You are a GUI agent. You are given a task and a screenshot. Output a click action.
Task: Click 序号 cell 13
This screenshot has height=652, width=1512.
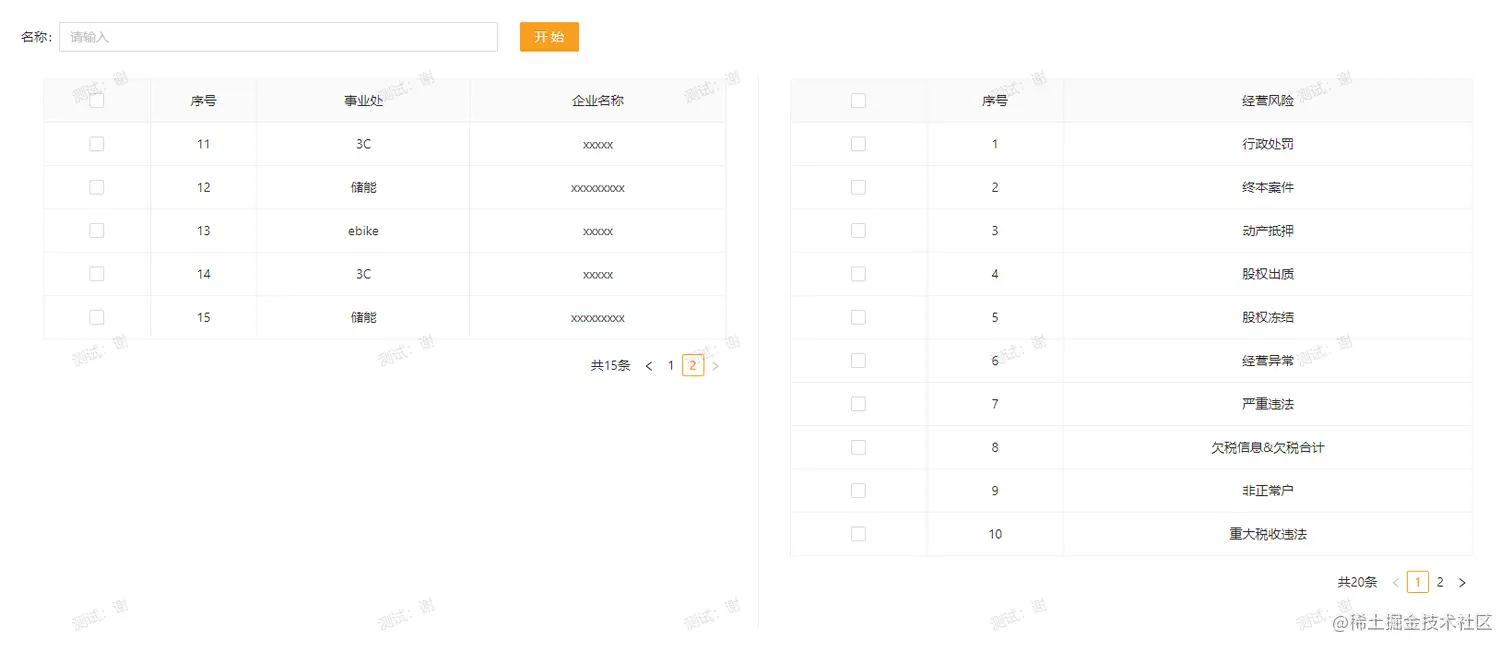204,231
